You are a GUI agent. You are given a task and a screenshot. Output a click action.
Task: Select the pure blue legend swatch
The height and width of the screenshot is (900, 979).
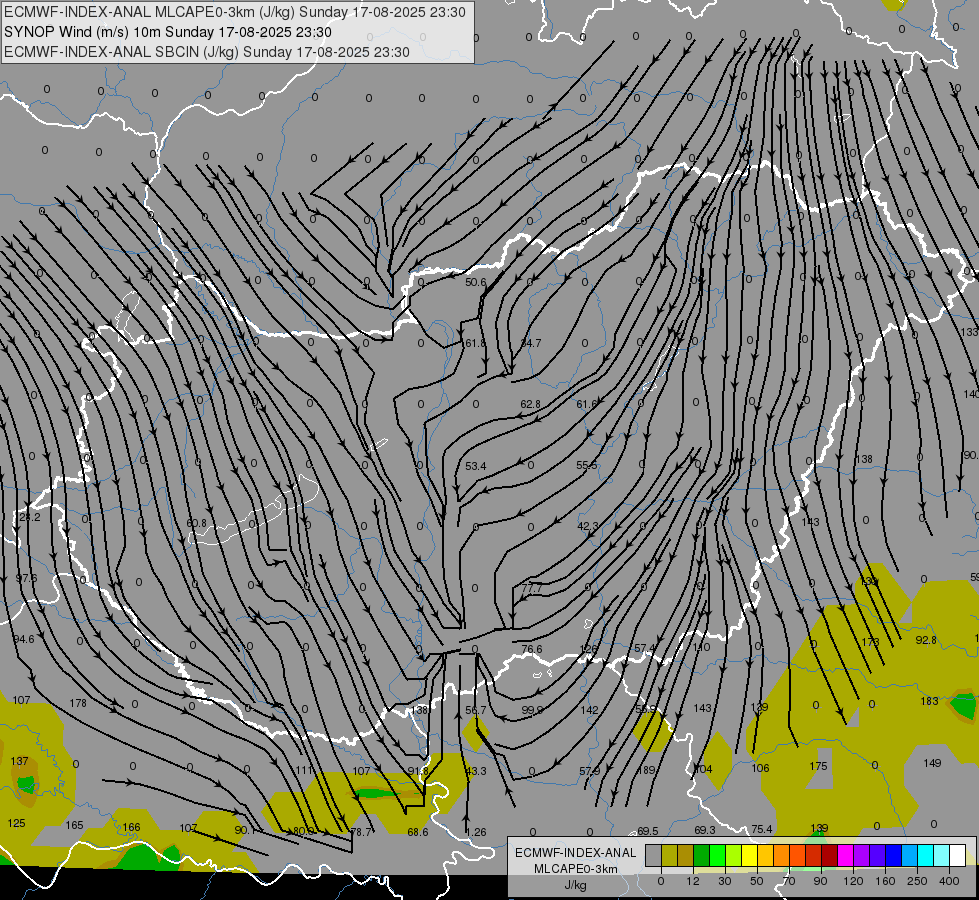coord(893,855)
